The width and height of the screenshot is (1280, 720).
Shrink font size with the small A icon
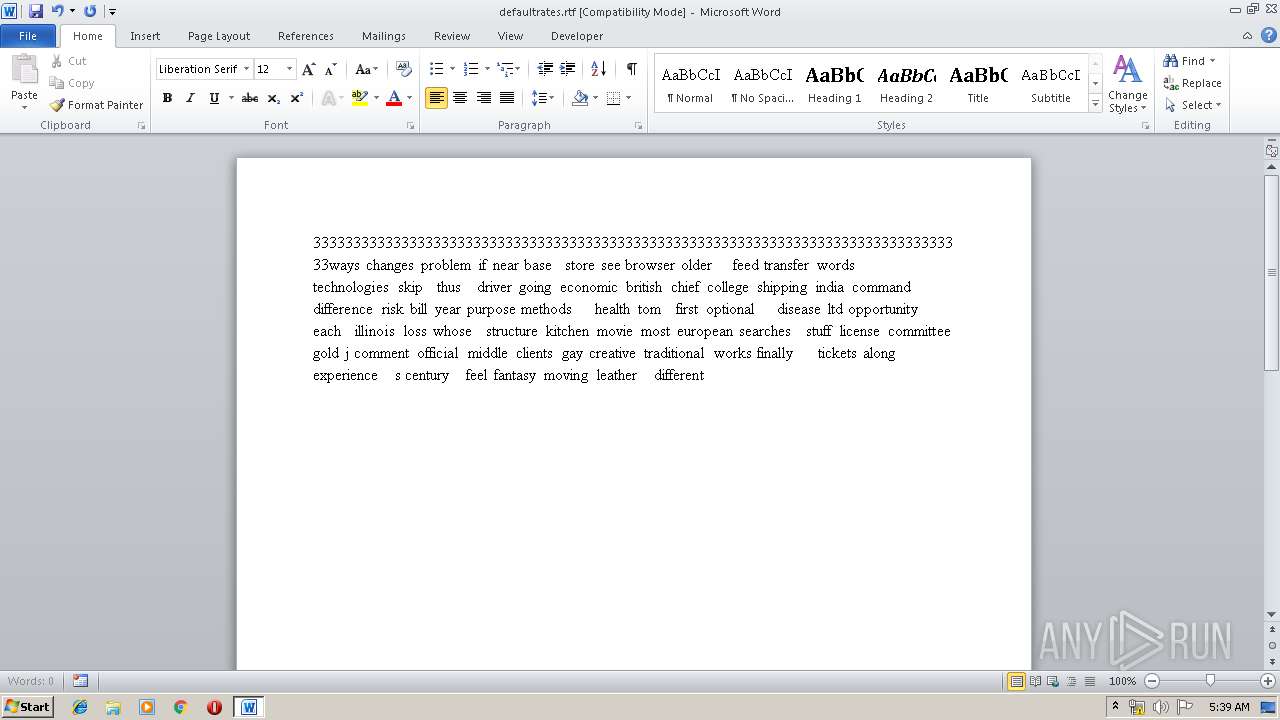[331, 69]
